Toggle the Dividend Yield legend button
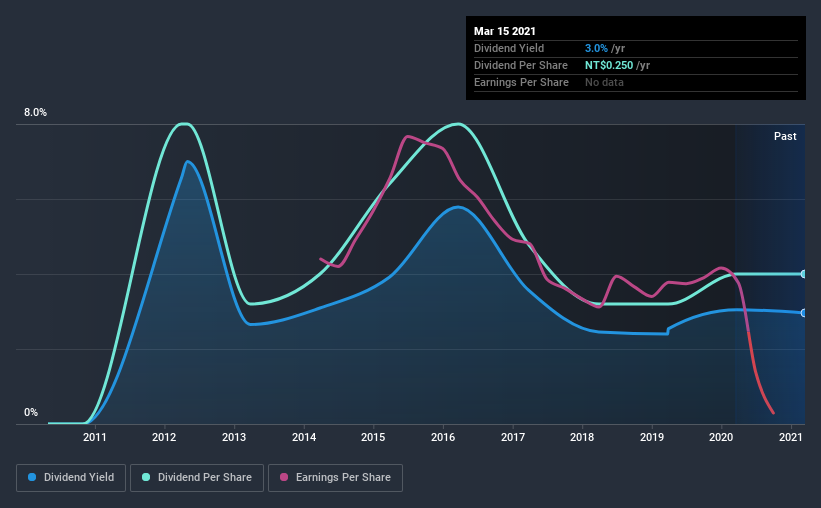 coord(71,478)
